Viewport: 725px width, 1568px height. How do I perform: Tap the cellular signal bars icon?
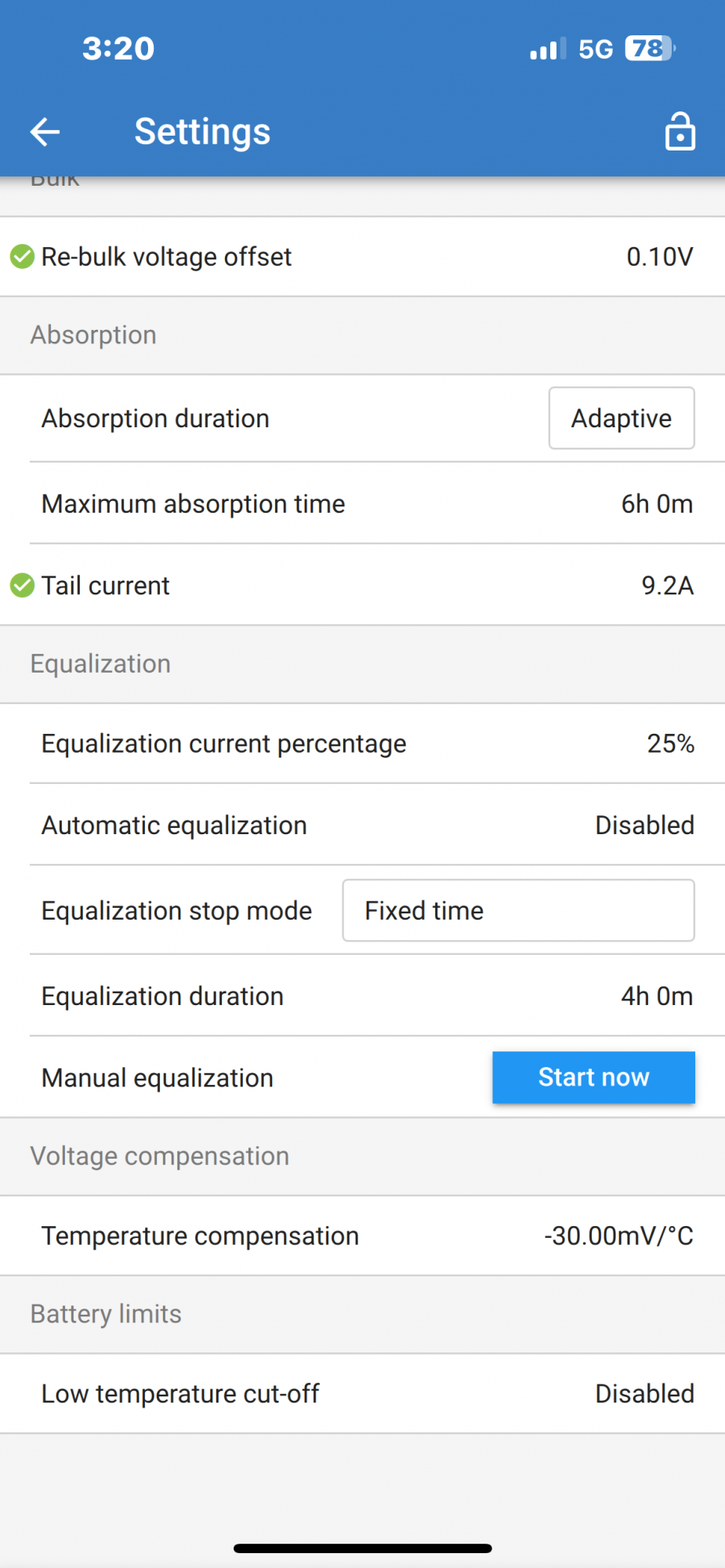(547, 49)
